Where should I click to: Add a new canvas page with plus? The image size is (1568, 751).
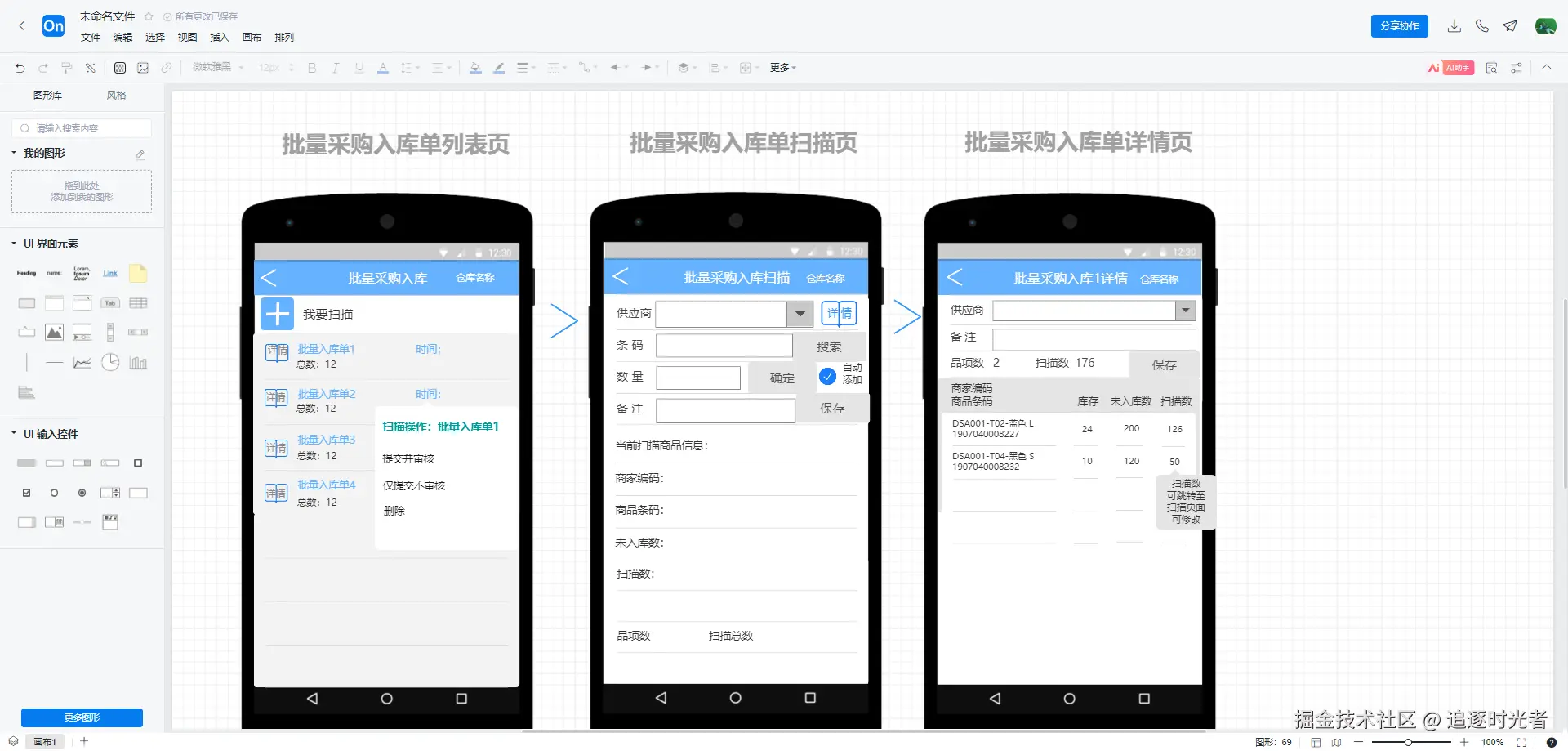[84, 741]
